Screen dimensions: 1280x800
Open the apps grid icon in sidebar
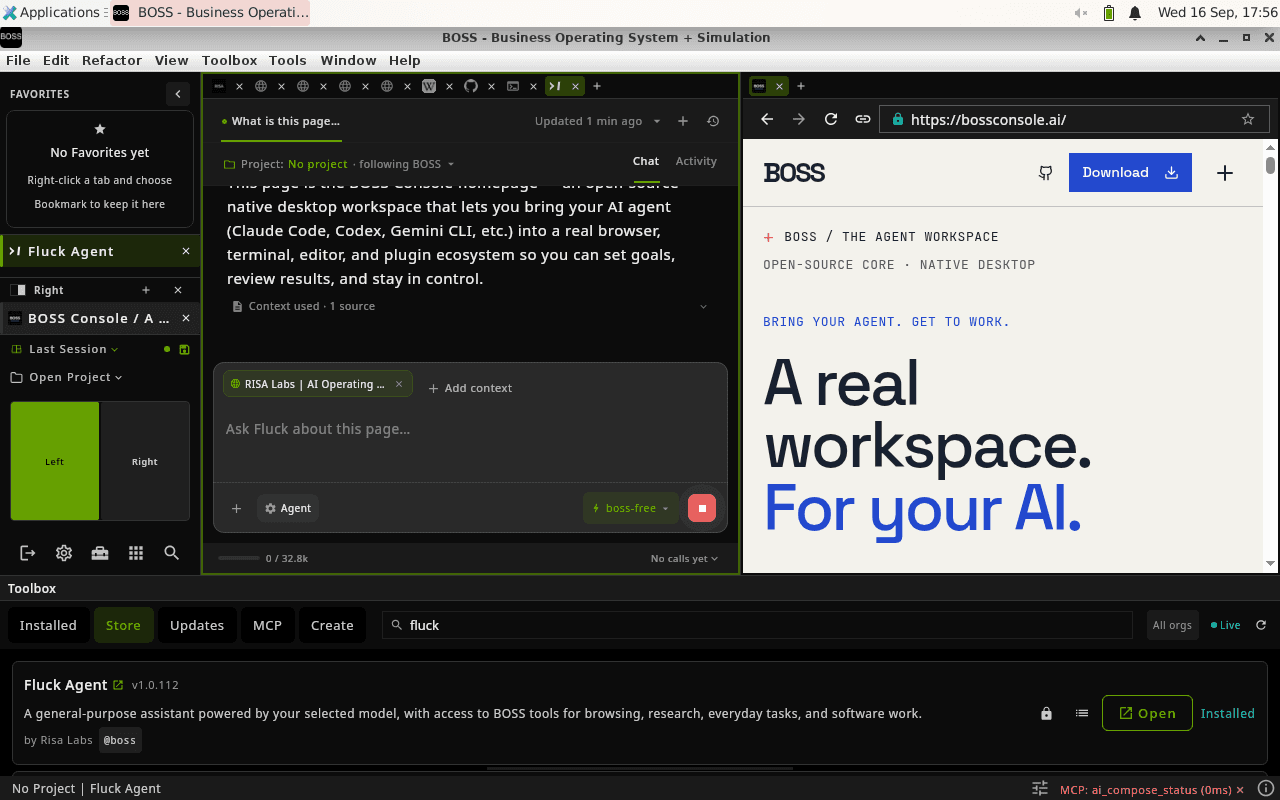136,553
